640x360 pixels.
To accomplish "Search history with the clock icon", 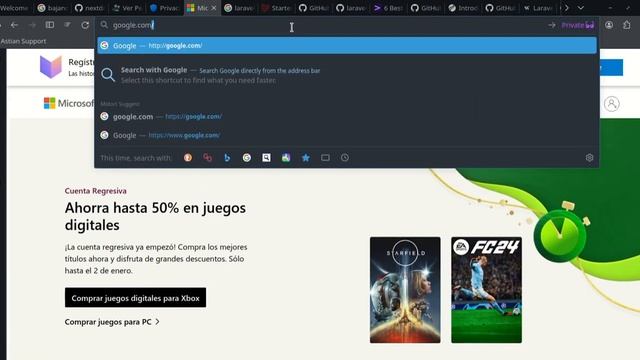I will tap(344, 158).
